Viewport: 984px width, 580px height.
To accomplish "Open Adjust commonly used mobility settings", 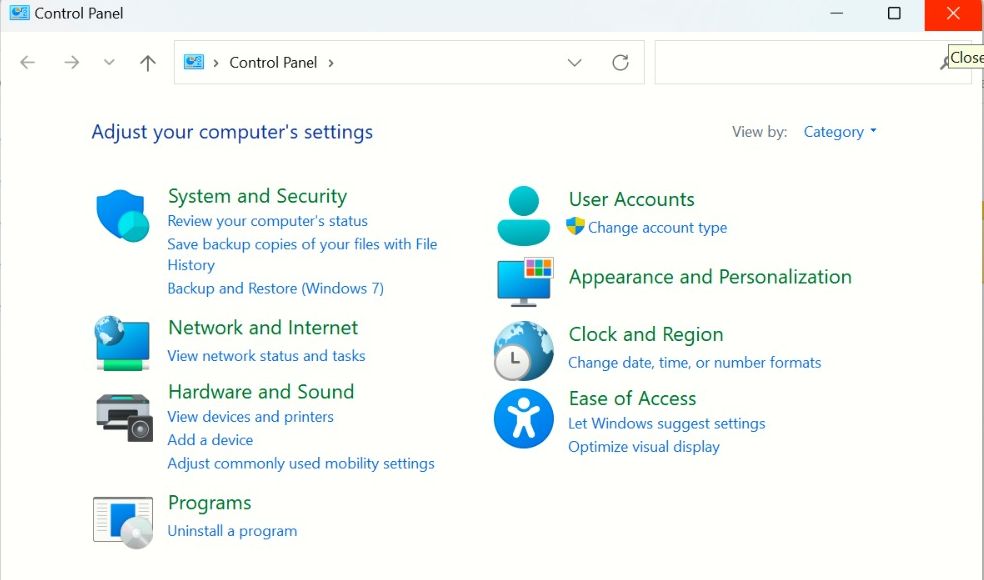I will click(301, 464).
